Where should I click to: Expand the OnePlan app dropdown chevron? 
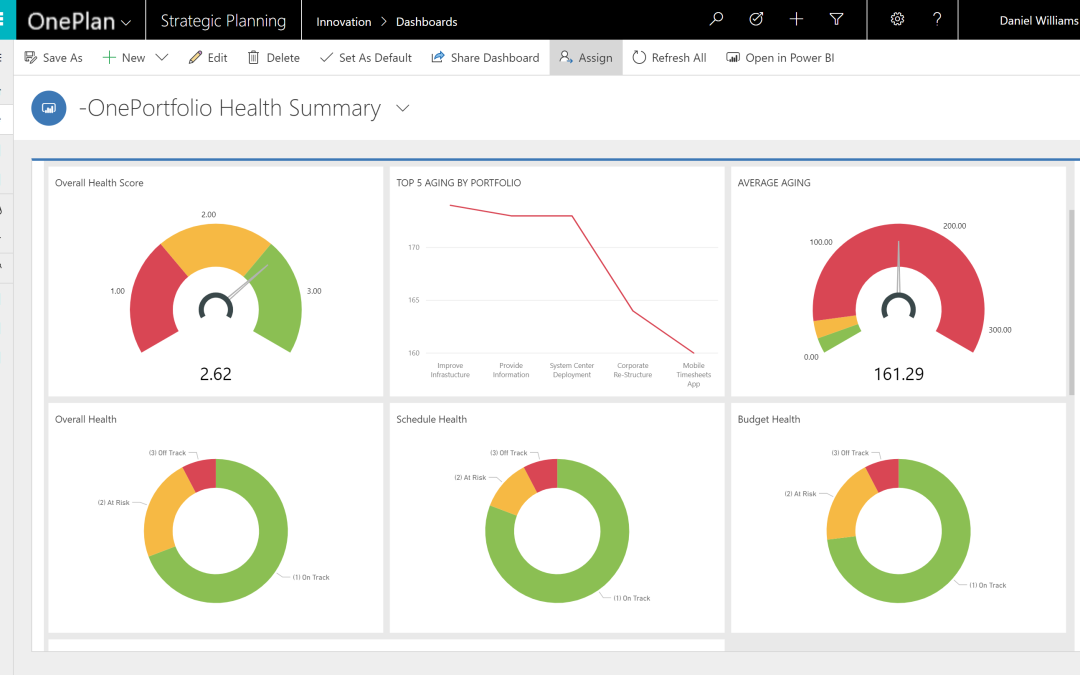pos(125,22)
